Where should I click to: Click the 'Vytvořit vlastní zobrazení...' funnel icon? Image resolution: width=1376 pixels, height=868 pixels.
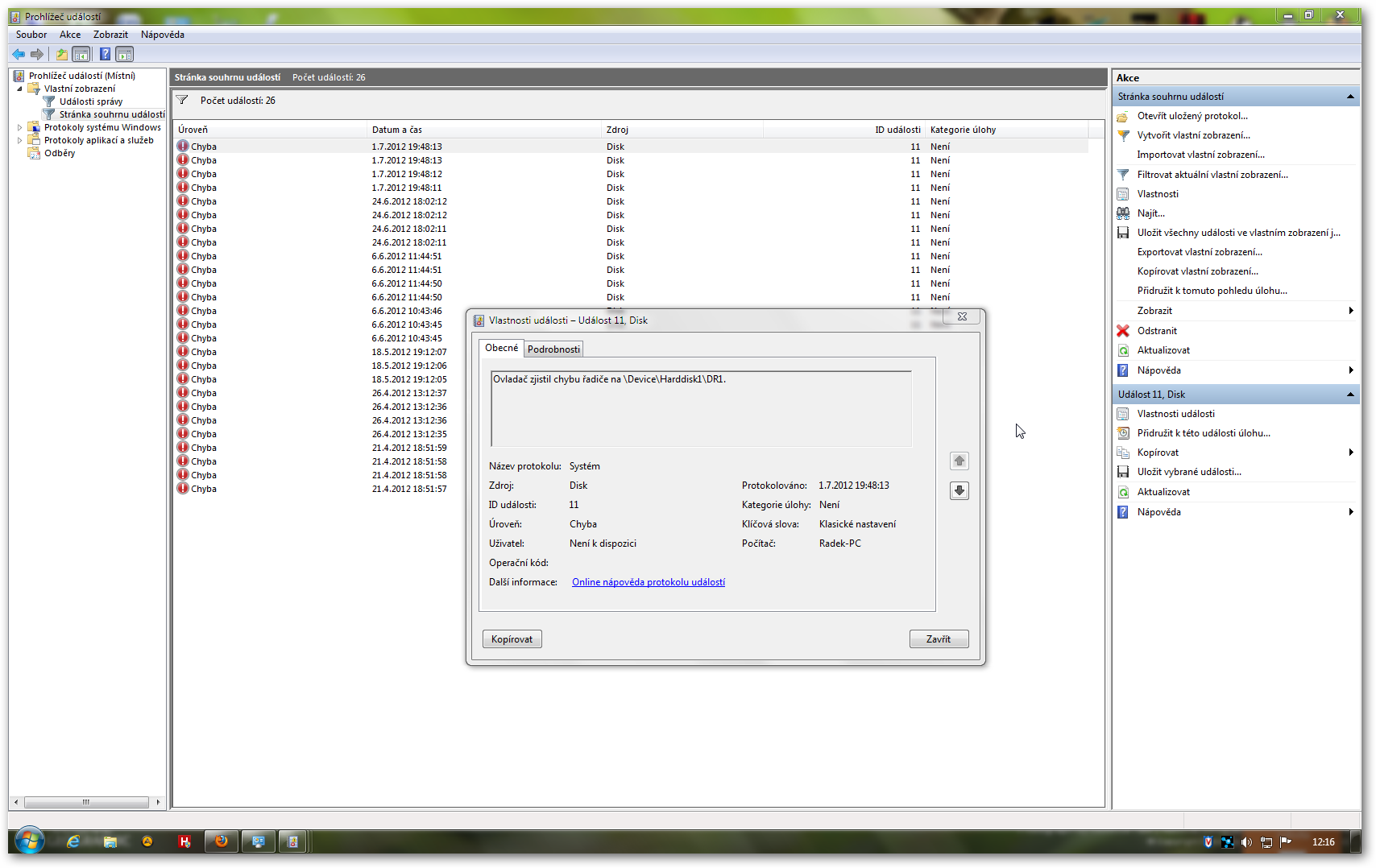pyautogui.click(x=1123, y=135)
